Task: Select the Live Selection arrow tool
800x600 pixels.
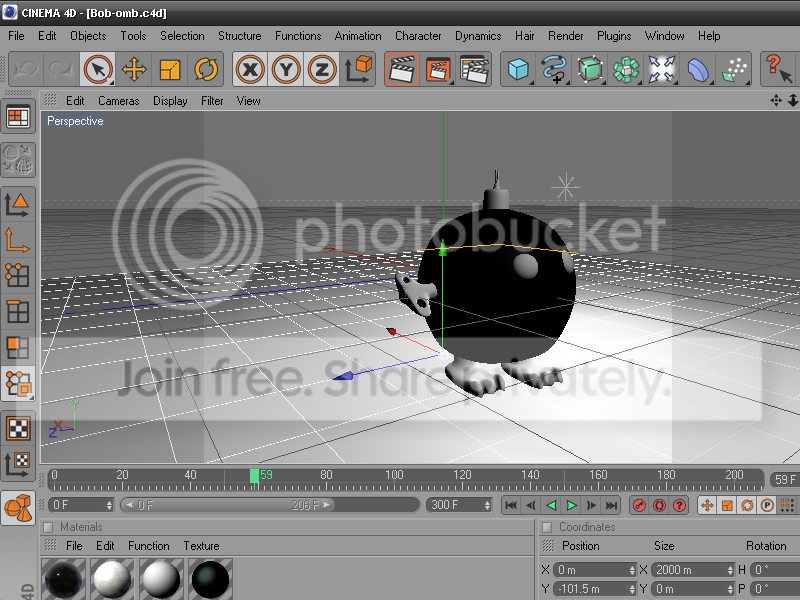Action: pyautogui.click(x=97, y=69)
